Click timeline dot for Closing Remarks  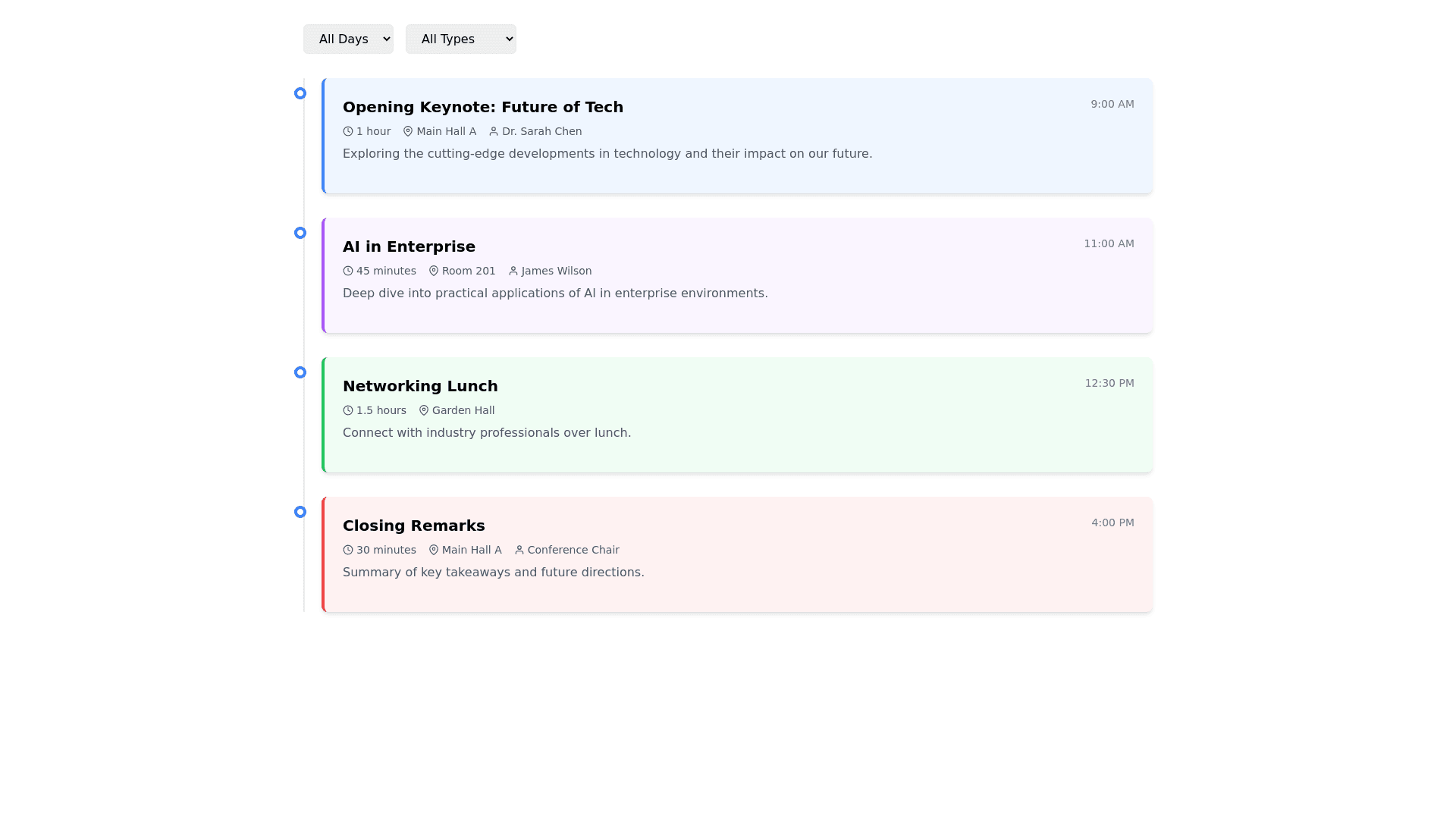coord(300,512)
